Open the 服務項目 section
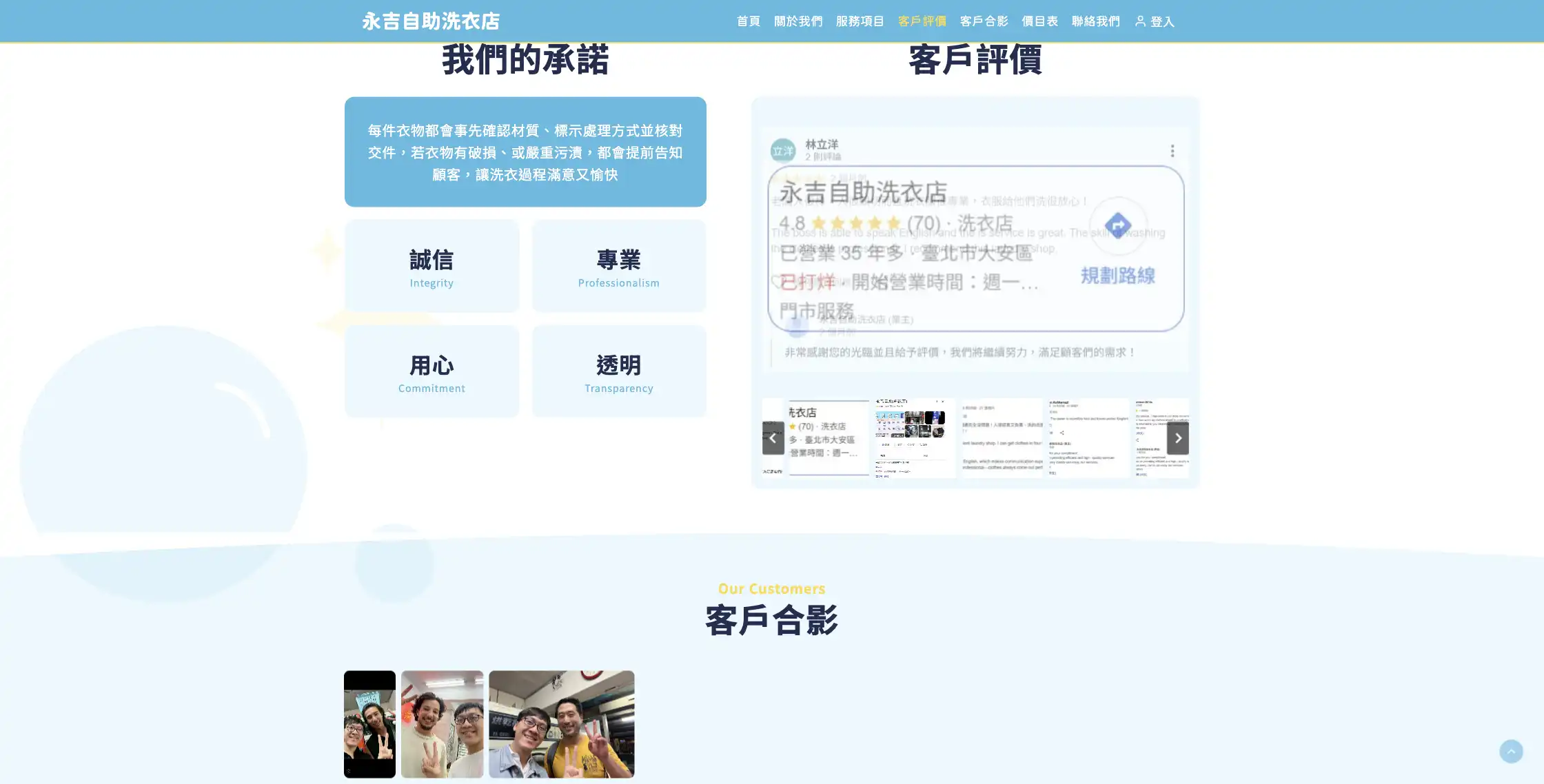1544x784 pixels. (x=860, y=21)
